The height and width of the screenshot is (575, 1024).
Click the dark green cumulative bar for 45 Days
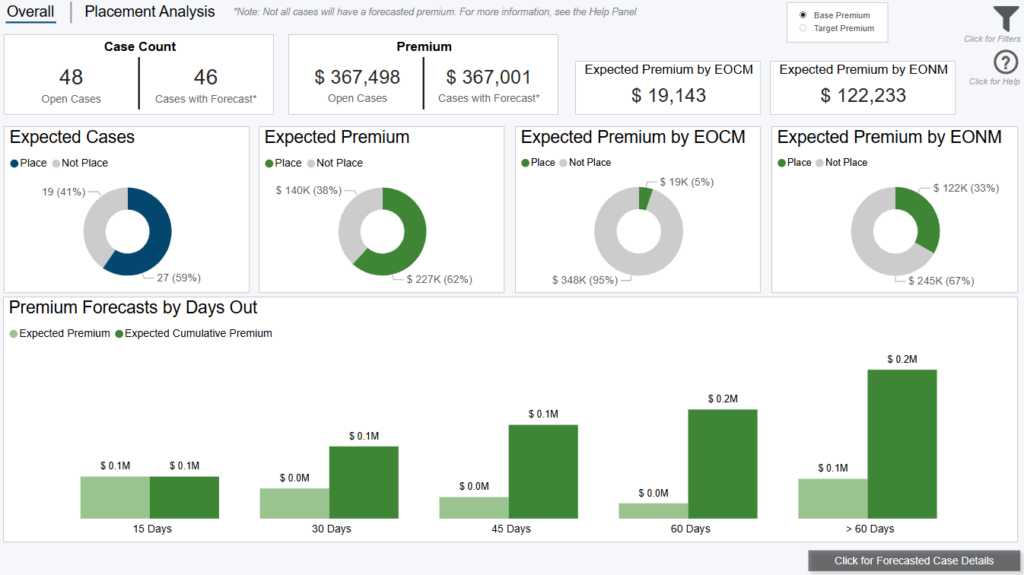pyautogui.click(x=543, y=471)
